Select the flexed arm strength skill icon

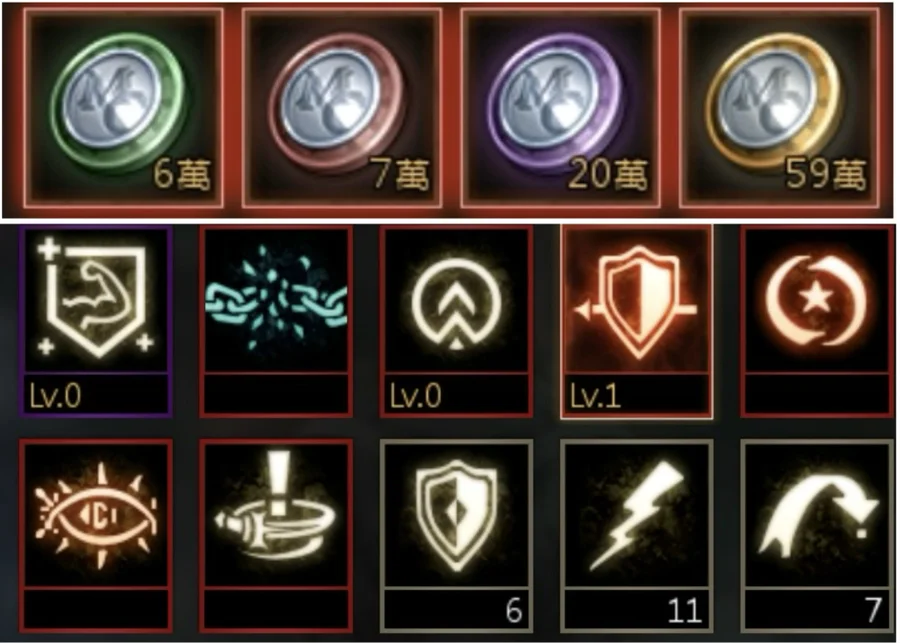pyautogui.click(x=96, y=320)
